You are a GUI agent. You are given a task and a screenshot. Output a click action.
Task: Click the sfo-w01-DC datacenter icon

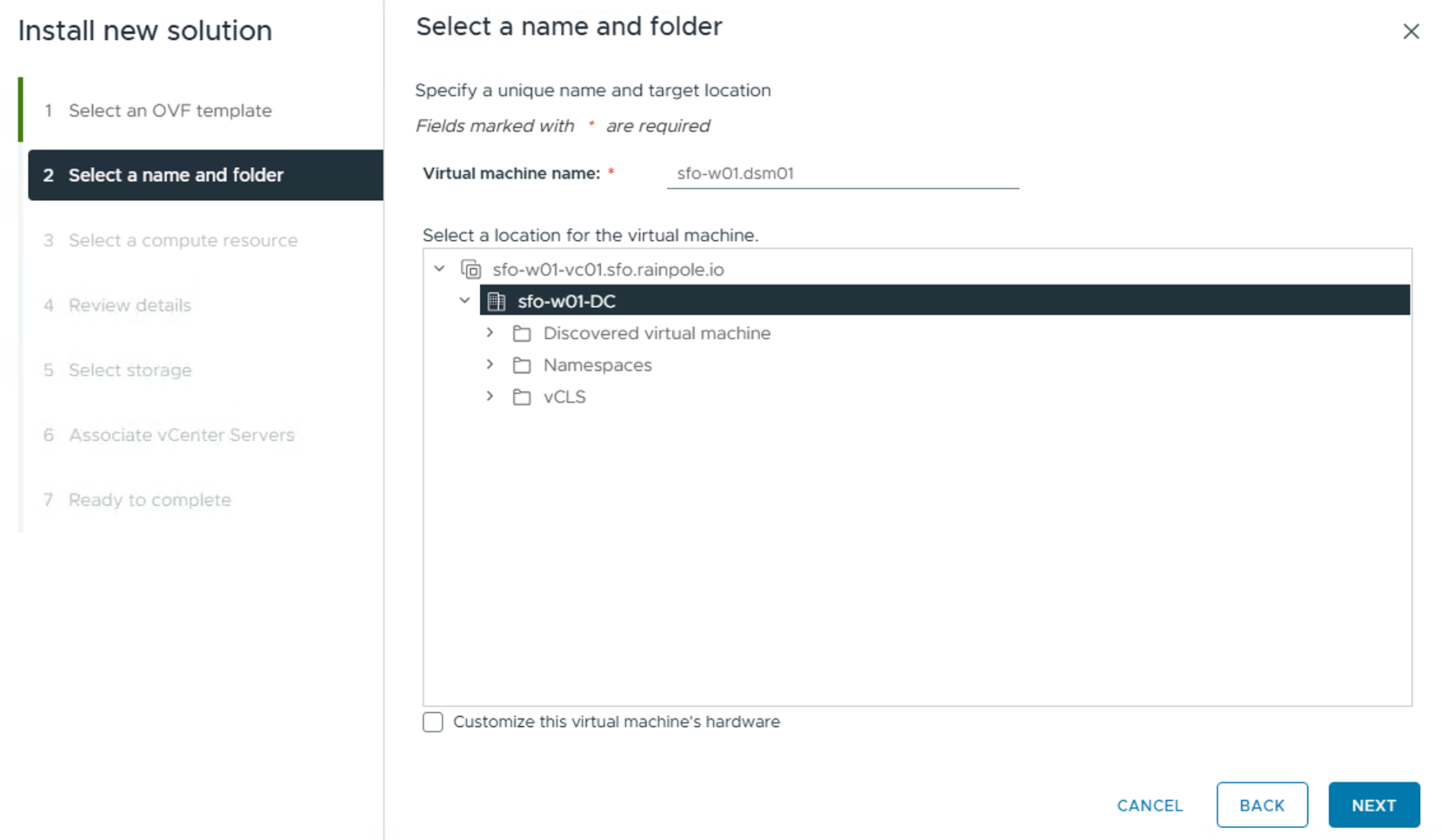click(x=497, y=301)
